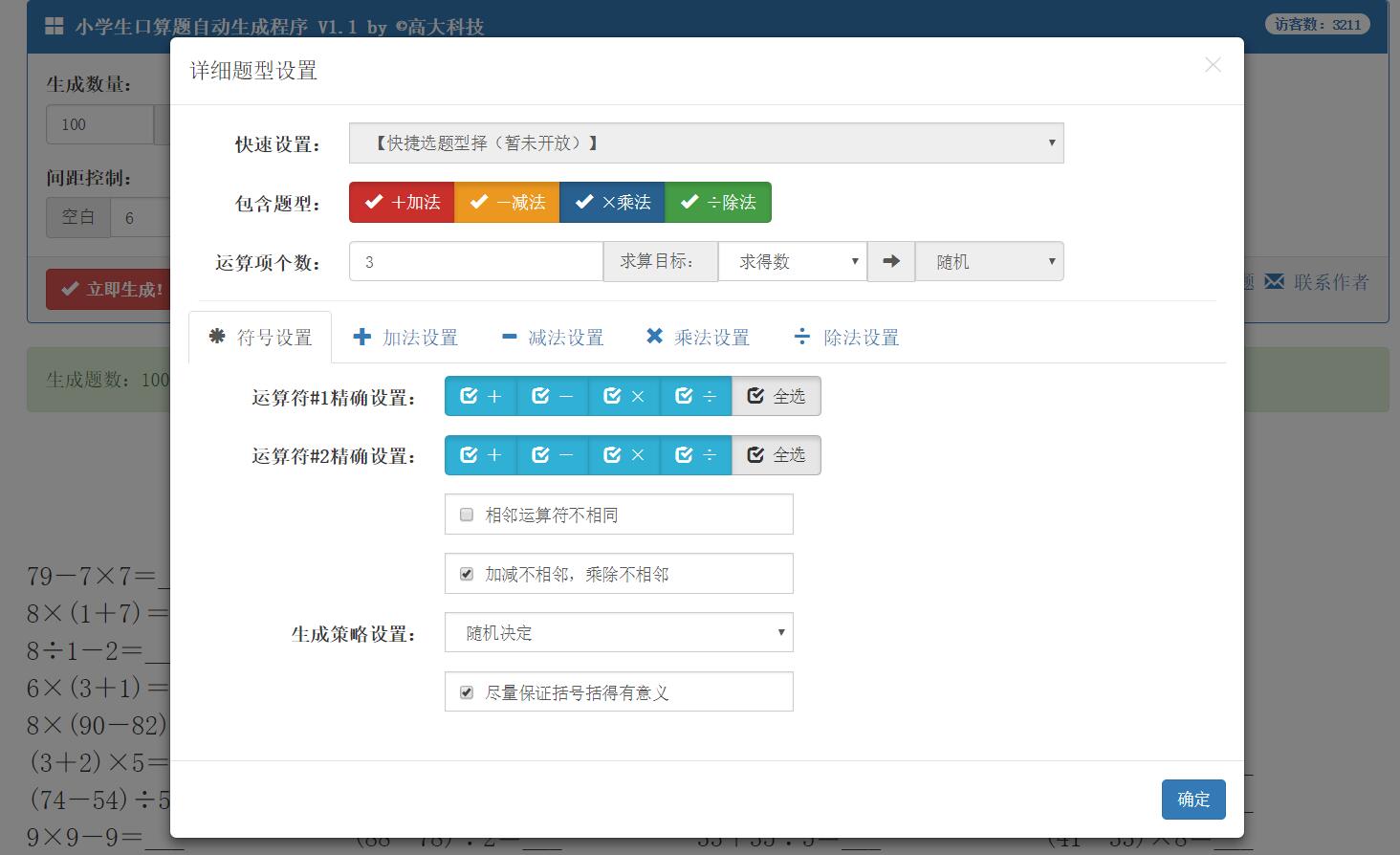
Task: Toggle minus sign for operator #1
Action: pos(553,396)
